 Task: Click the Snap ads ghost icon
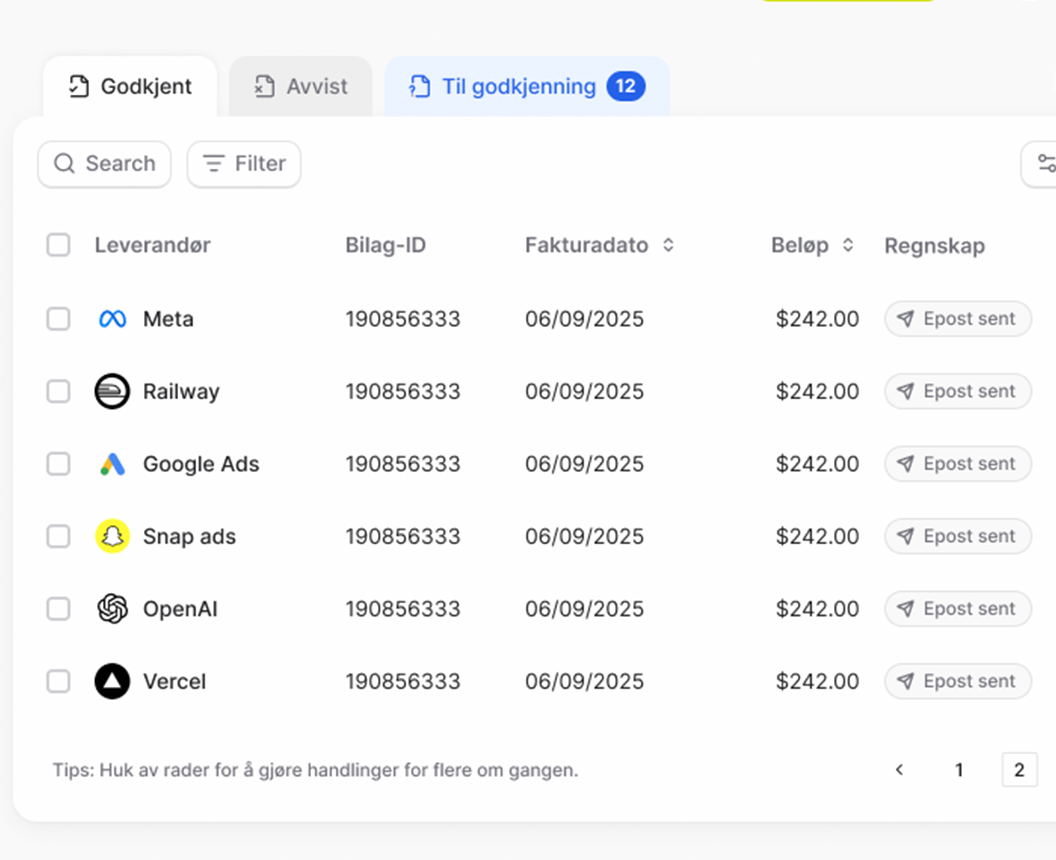click(x=112, y=537)
